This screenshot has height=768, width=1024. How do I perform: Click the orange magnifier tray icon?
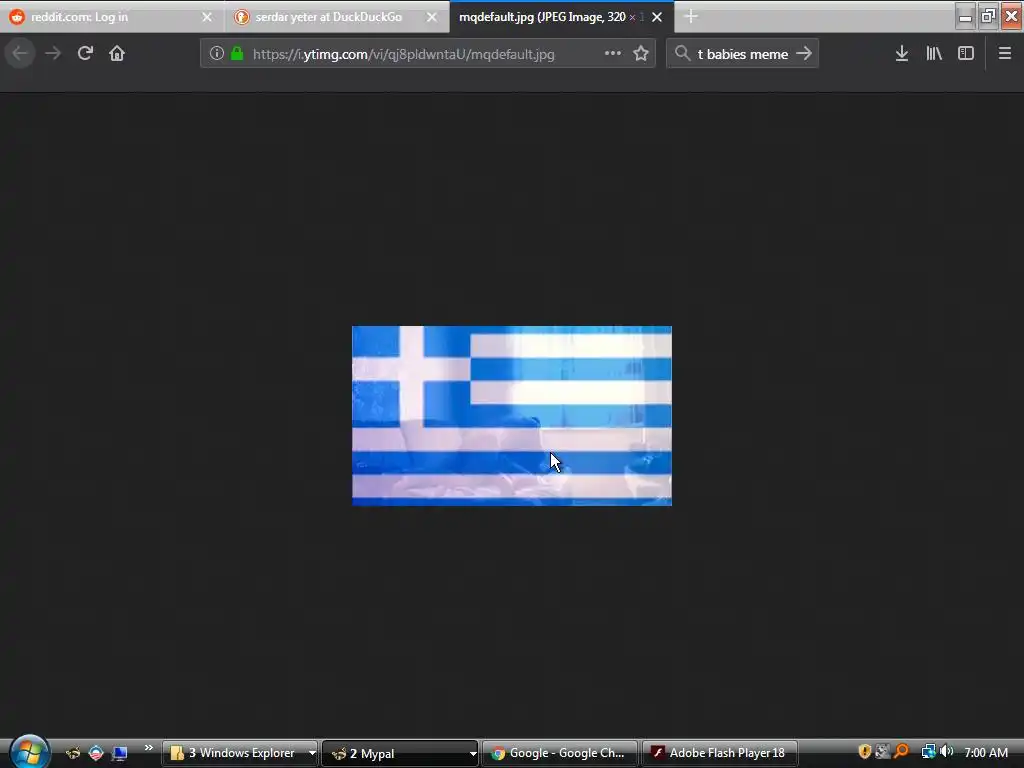click(901, 752)
